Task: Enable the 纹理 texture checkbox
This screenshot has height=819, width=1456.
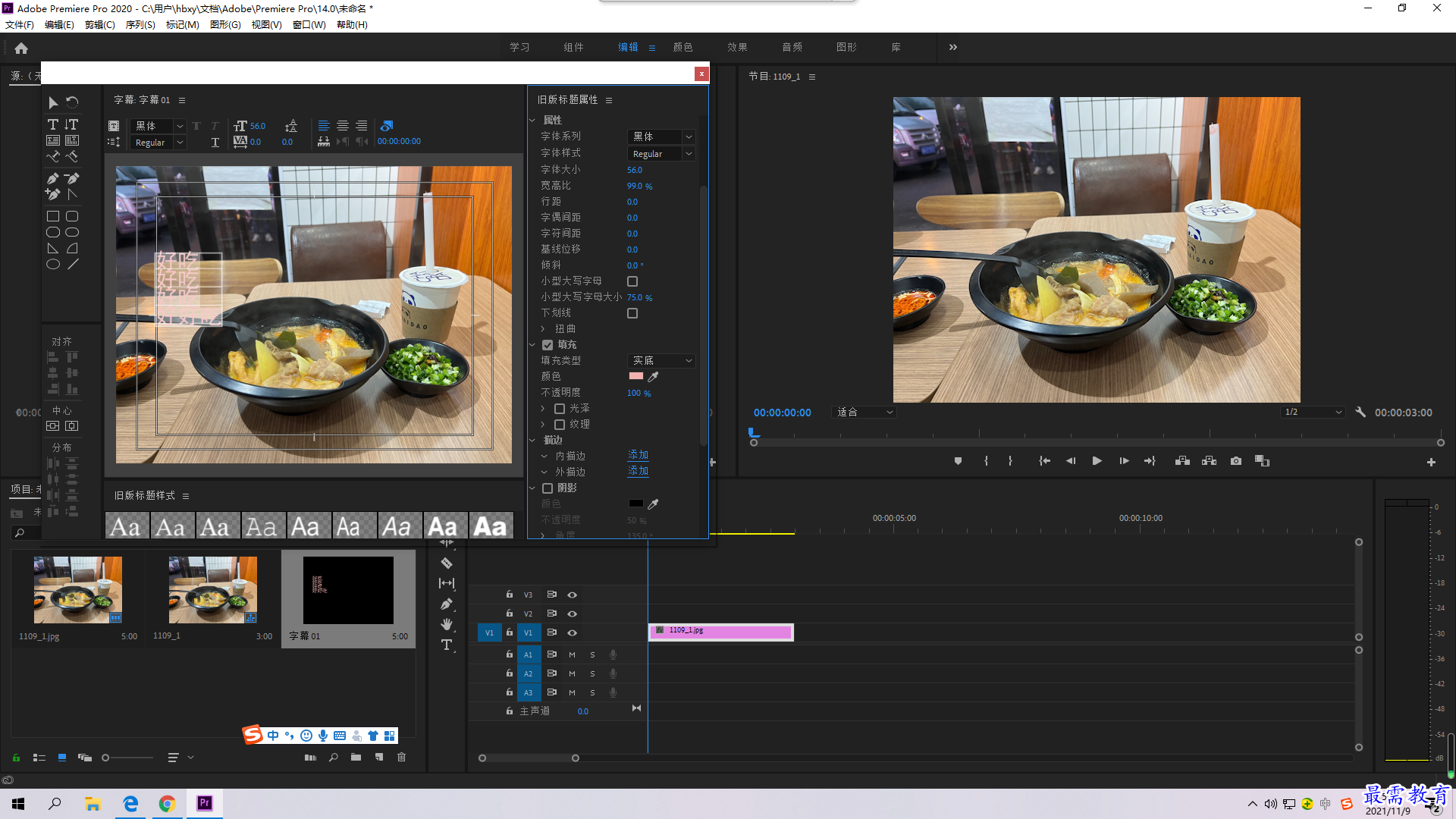Action: [560, 425]
